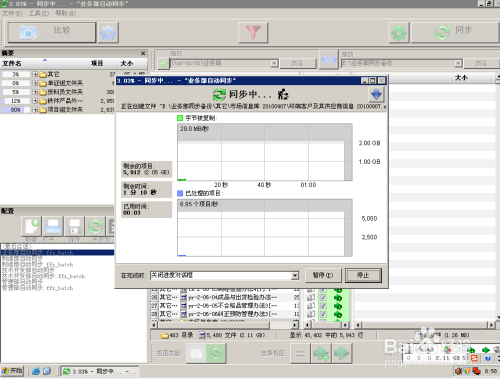Open right folder path dropdown

click(459, 63)
